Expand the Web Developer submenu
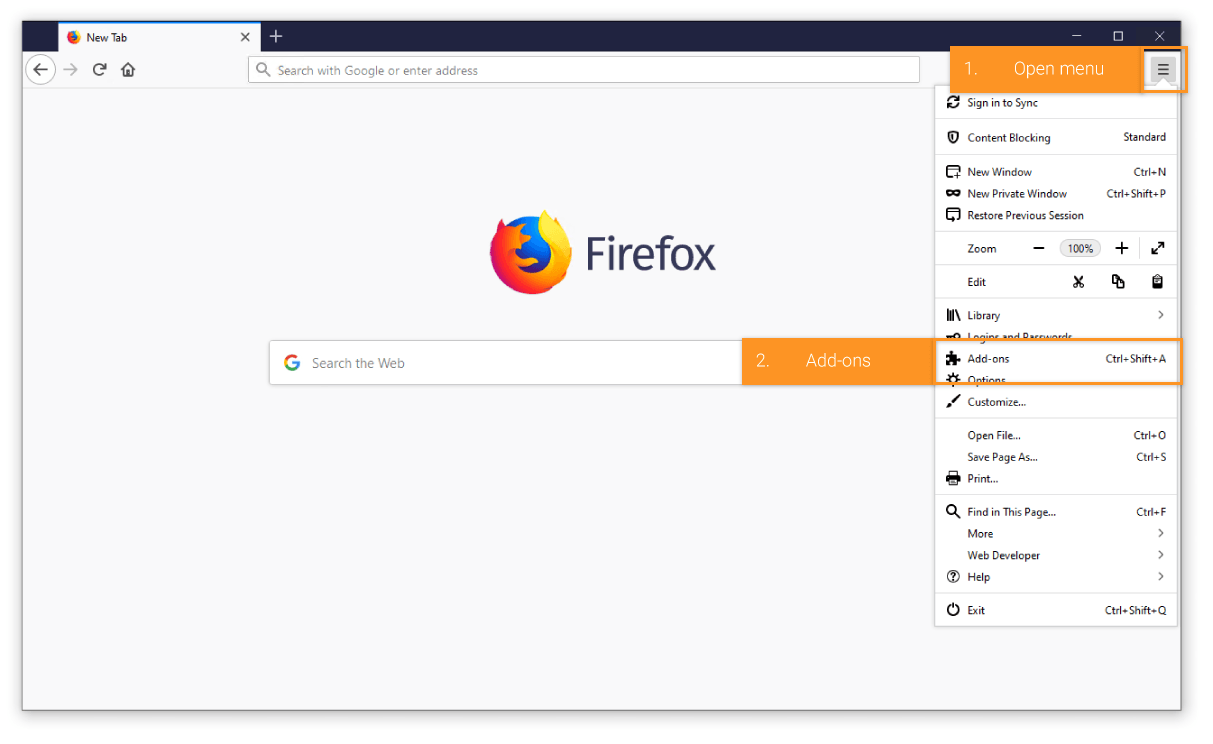The width and height of the screenshot is (1213, 744). coord(1056,555)
